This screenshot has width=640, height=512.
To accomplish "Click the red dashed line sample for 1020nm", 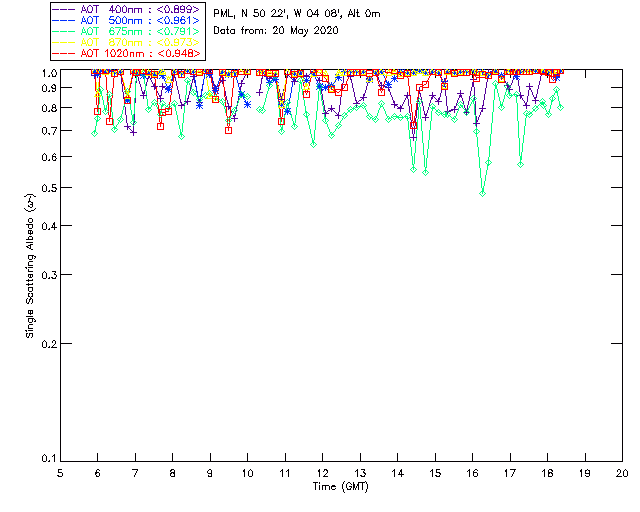I will [x=63, y=53].
